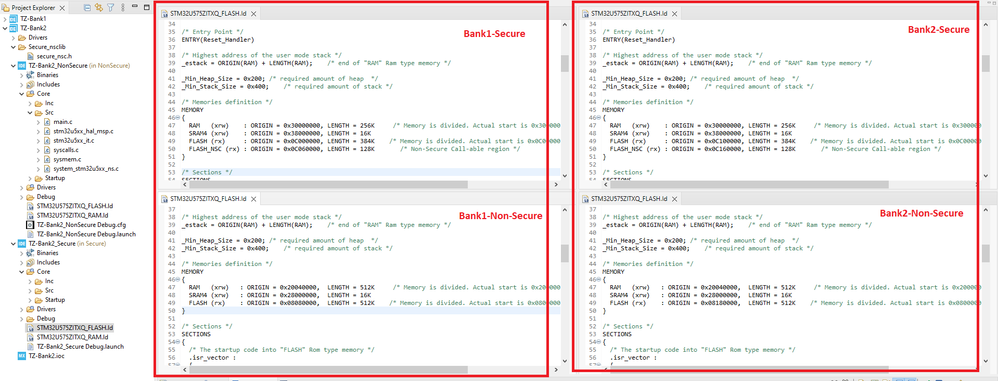Expand the main.c file node
Screen dimensions: 998x381
38,121
